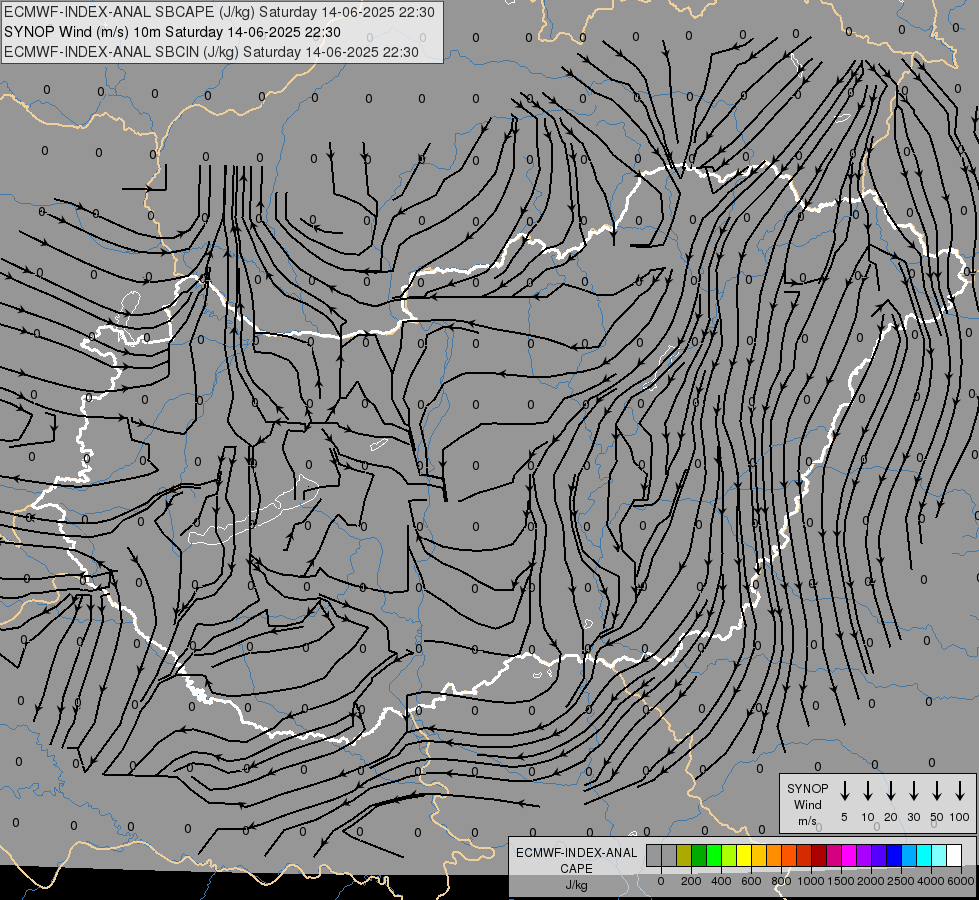The width and height of the screenshot is (979, 900).
Task: Pick the pale cyan CAPE swatch
Action: pyautogui.click(x=938, y=856)
